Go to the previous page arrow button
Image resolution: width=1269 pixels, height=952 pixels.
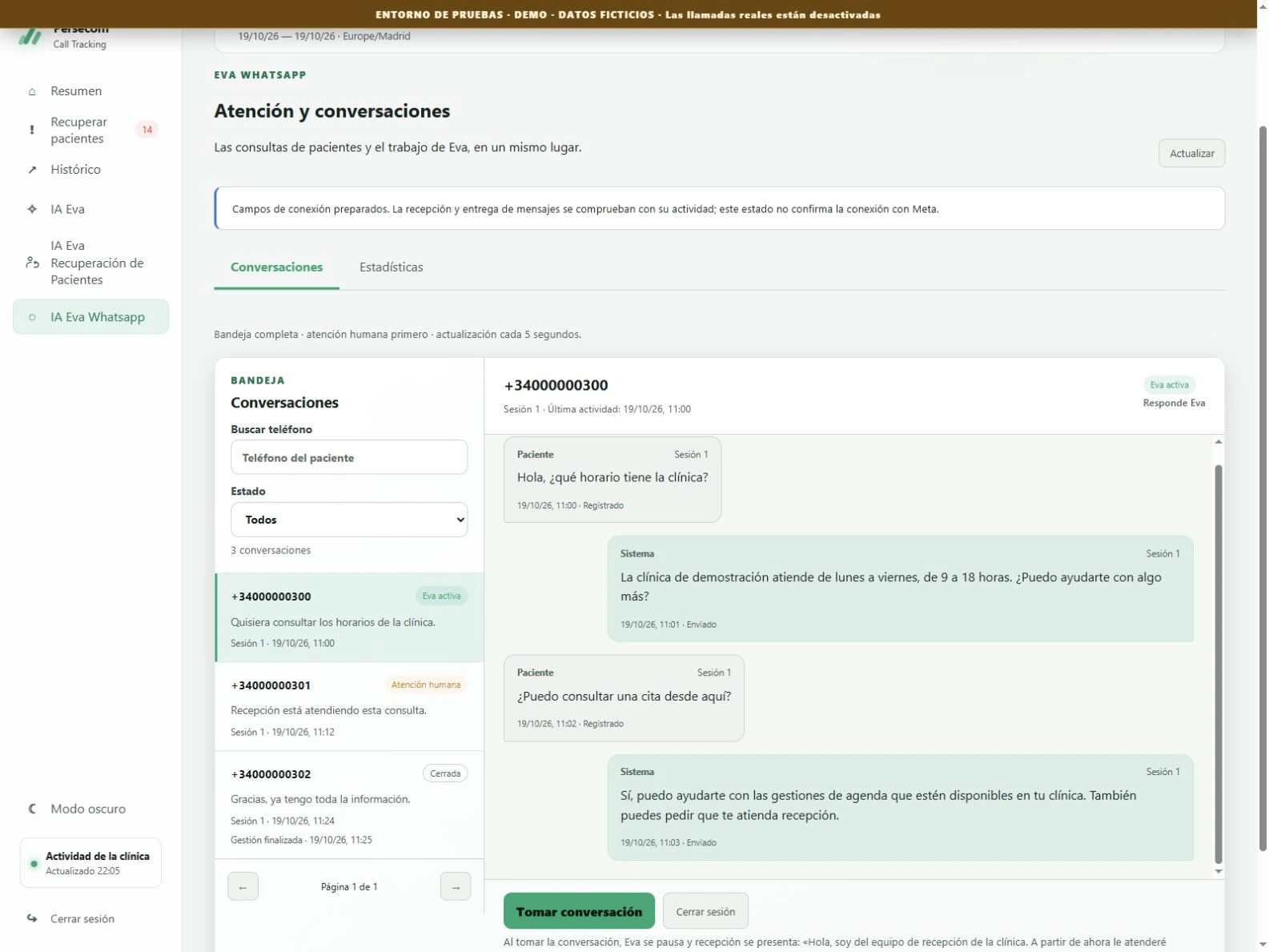[x=243, y=886]
